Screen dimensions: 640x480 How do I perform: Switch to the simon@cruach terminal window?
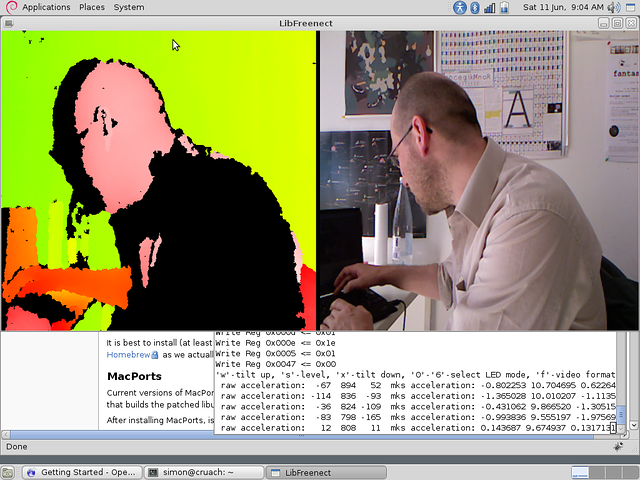pos(204,472)
